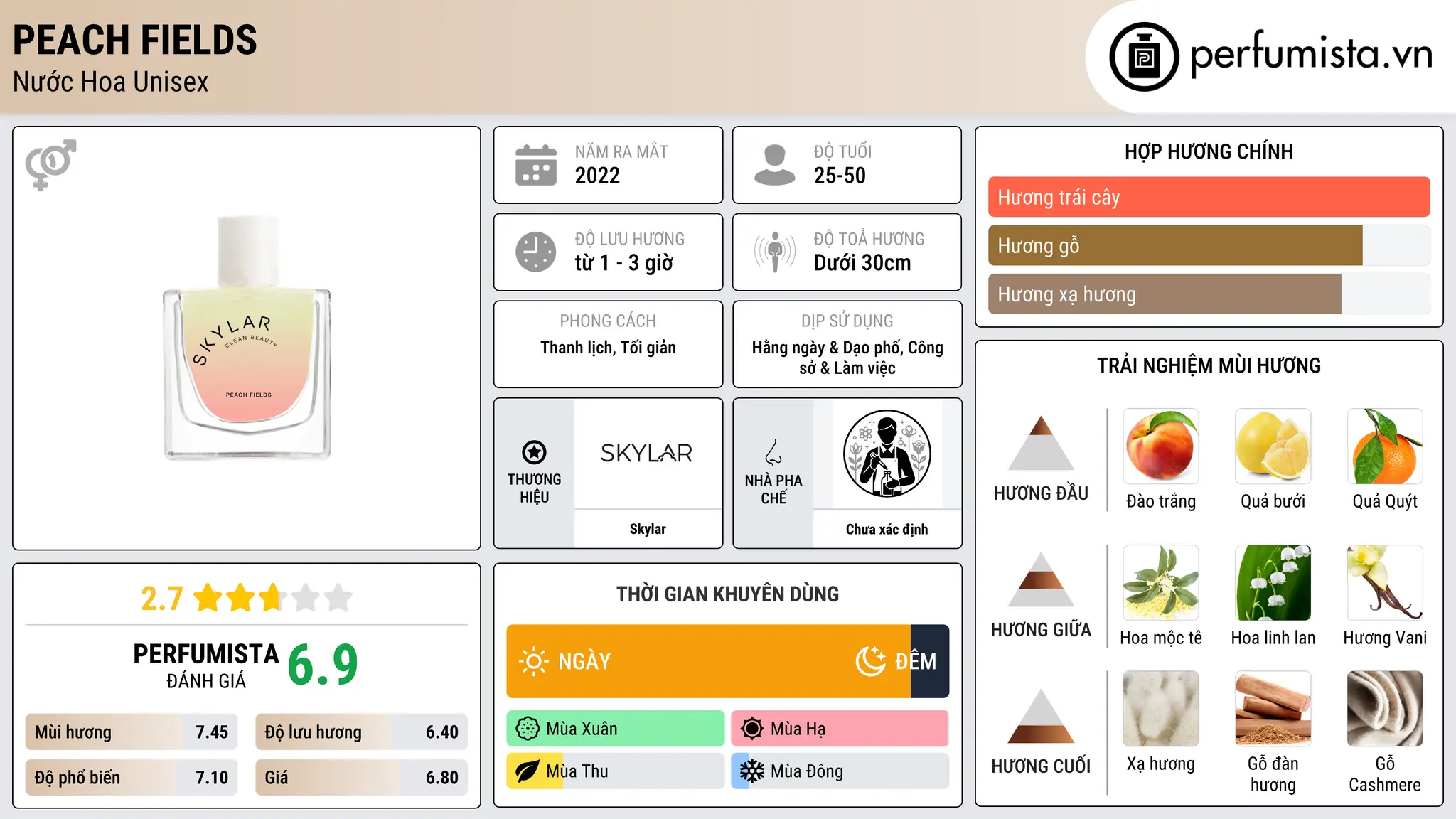Click the PEACH FIELDS title
The image size is (1456, 819).
point(135,40)
